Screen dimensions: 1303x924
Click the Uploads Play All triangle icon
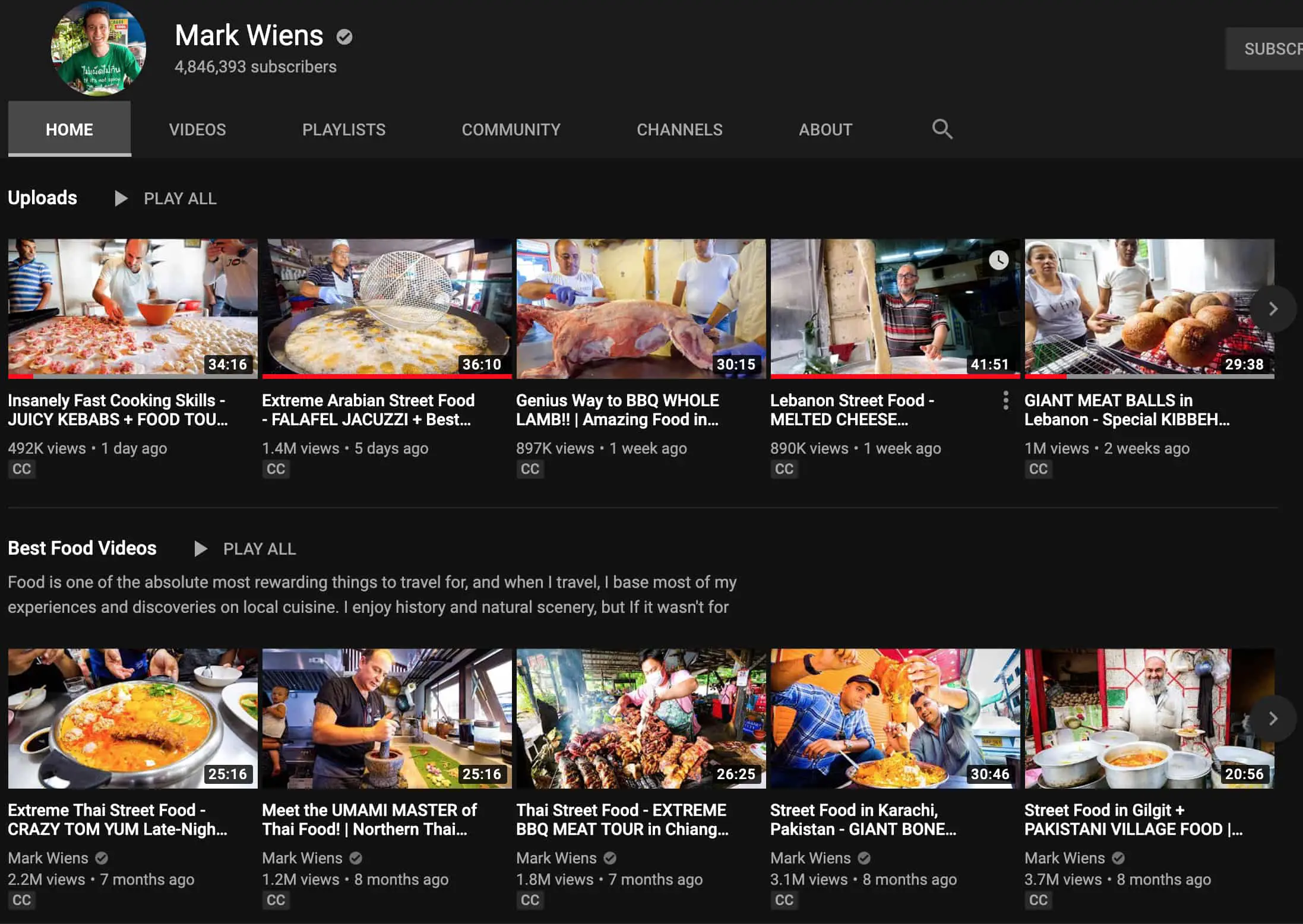121,198
